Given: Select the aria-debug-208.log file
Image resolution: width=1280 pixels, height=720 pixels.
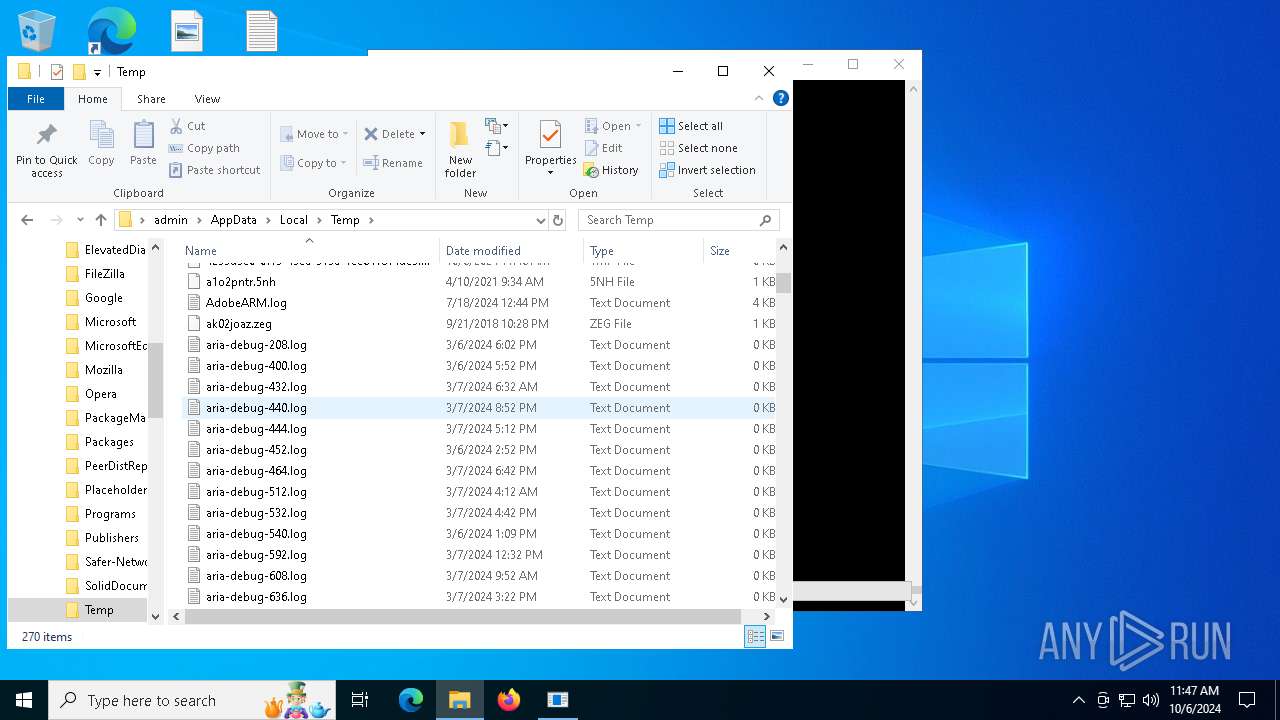Looking at the screenshot, I should click(256, 345).
